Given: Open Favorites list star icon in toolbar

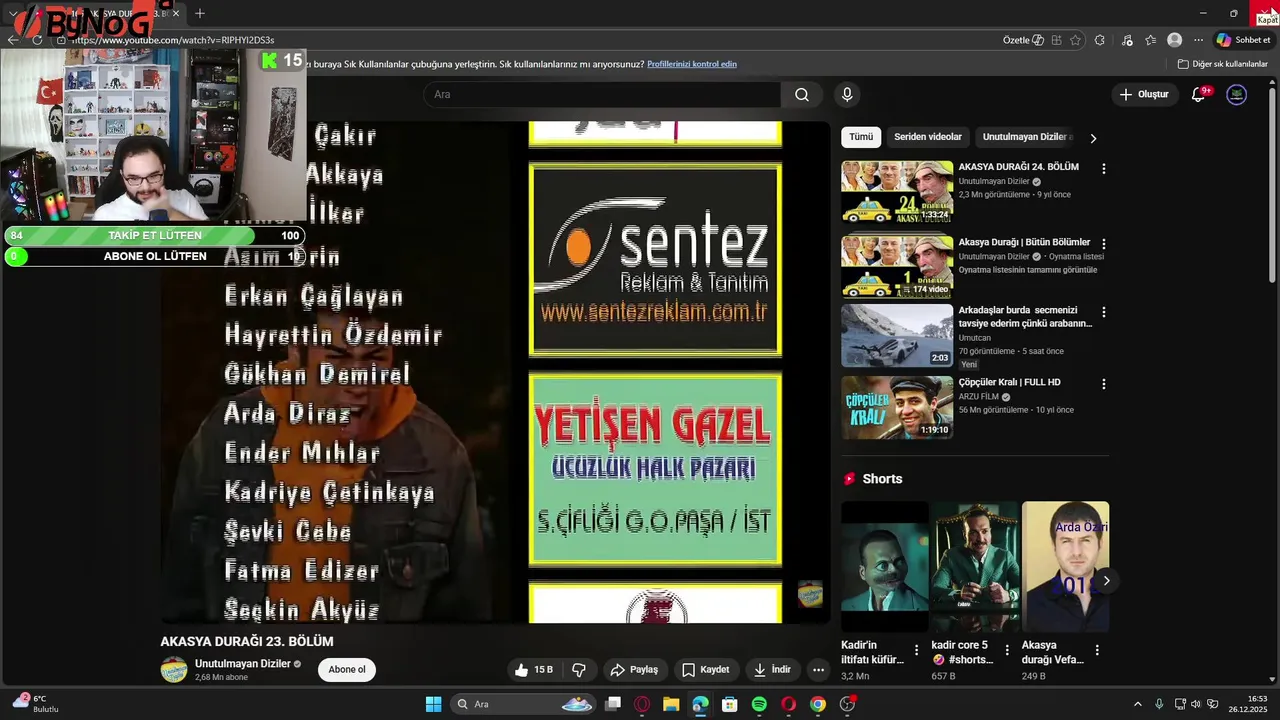Looking at the screenshot, I should coord(1151,40).
